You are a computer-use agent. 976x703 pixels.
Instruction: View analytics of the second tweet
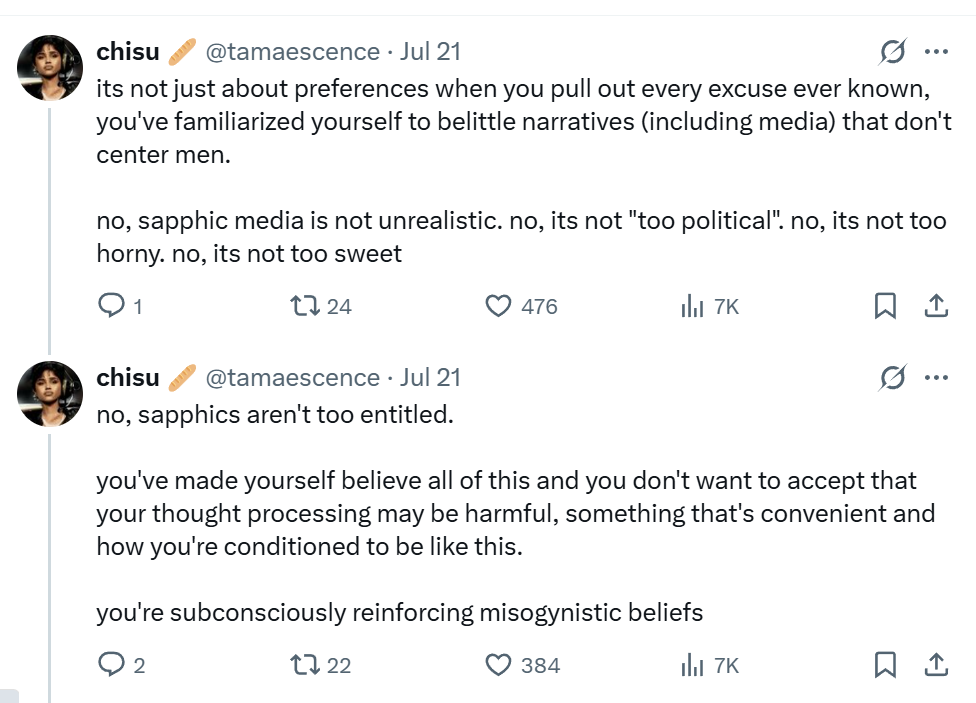[x=692, y=664]
